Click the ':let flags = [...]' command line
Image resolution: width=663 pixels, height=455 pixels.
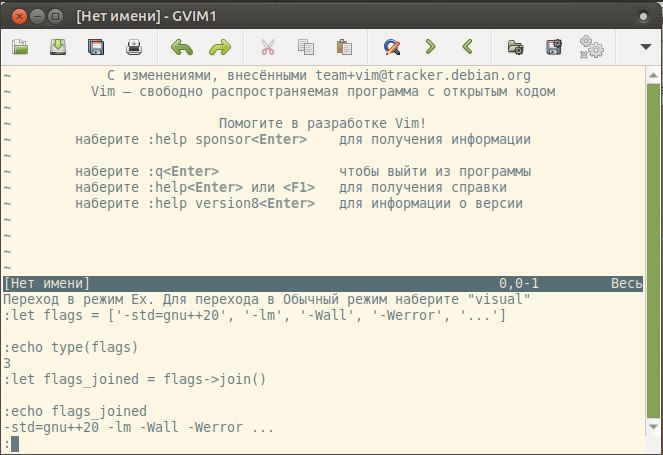tap(255, 315)
